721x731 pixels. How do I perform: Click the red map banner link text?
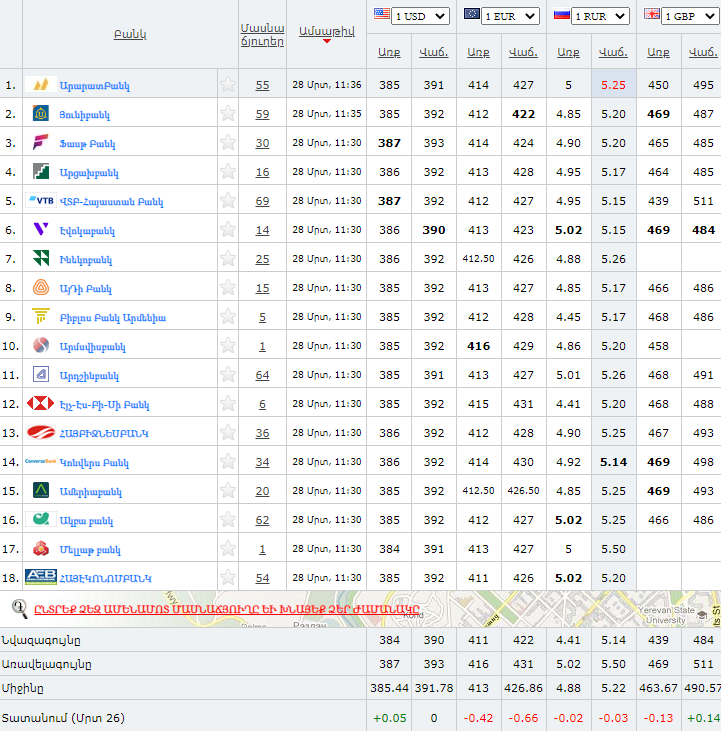[x=227, y=609]
